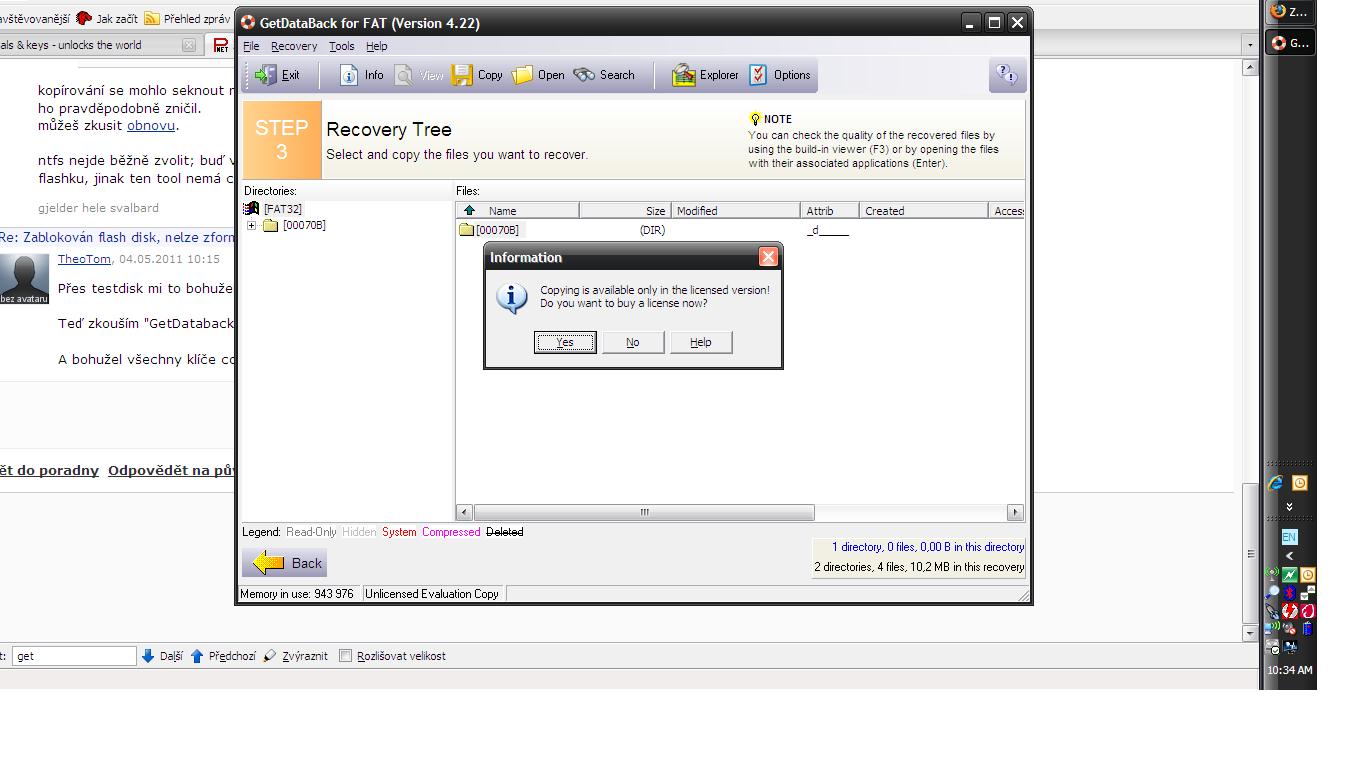Image resolution: width=1366 pixels, height=768 pixels.
Task: Click the Open folder toolbar icon
Action: click(523, 75)
